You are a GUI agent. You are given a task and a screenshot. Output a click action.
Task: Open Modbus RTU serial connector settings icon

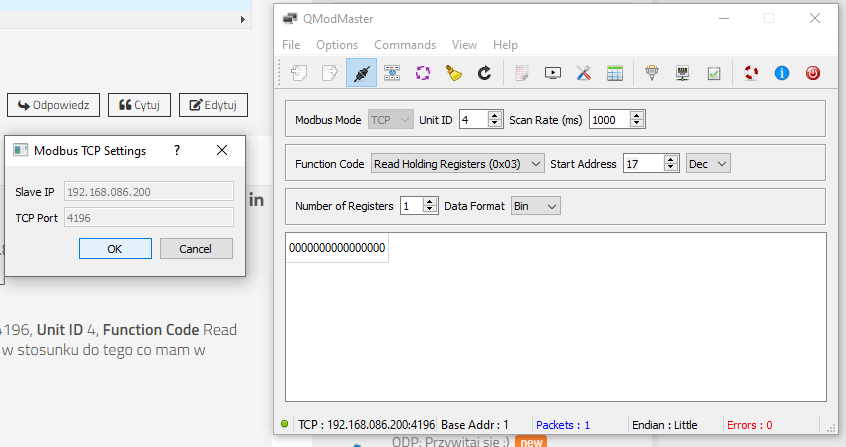pos(652,73)
